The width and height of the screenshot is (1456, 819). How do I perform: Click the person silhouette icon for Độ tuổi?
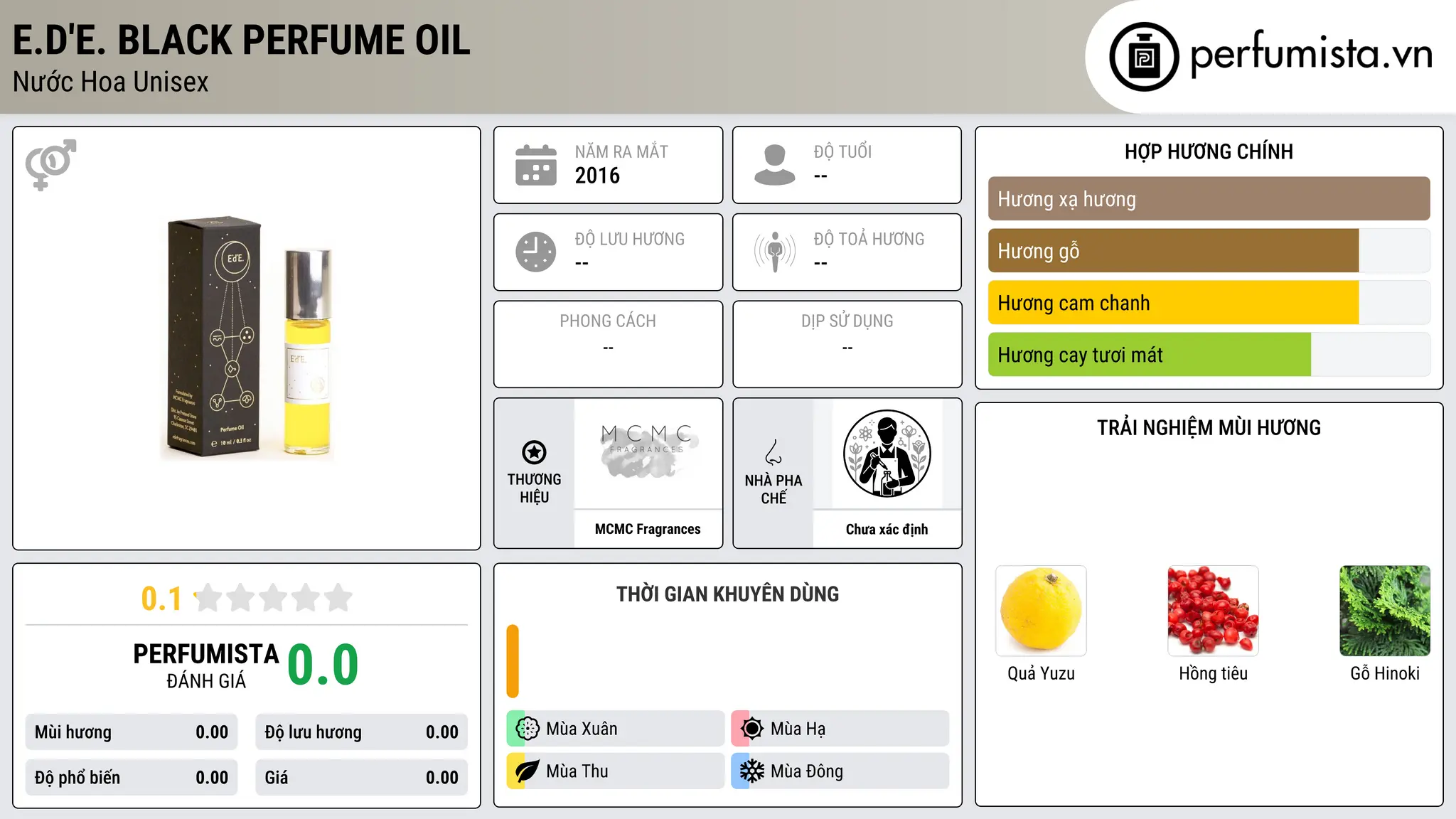775,165
